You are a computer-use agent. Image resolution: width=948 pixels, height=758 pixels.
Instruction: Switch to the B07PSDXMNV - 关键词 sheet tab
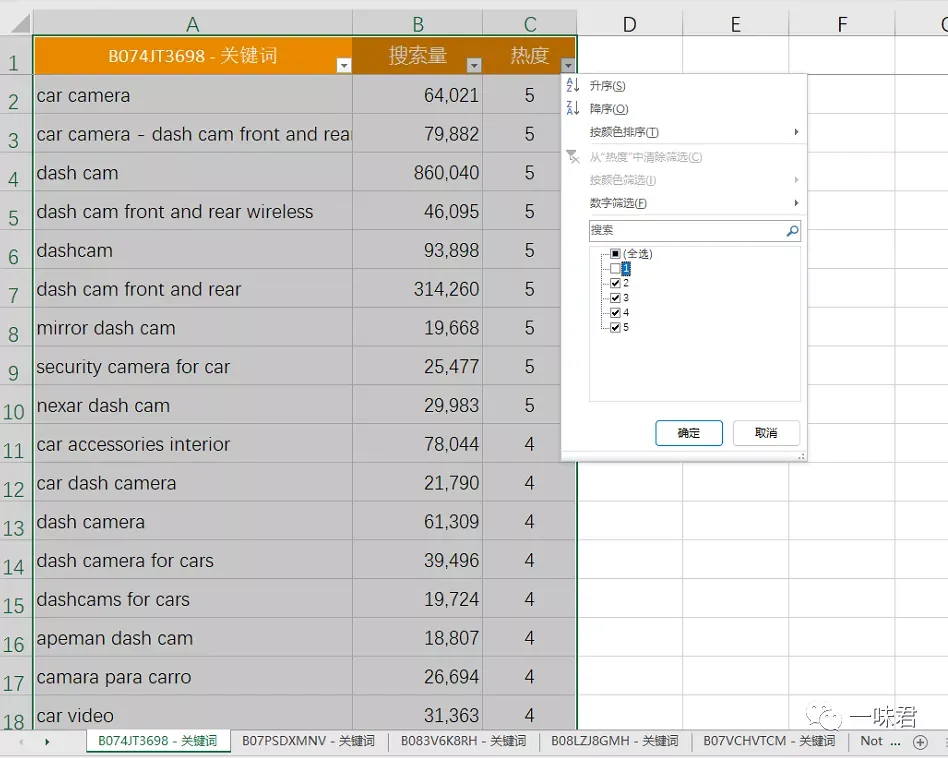point(308,741)
